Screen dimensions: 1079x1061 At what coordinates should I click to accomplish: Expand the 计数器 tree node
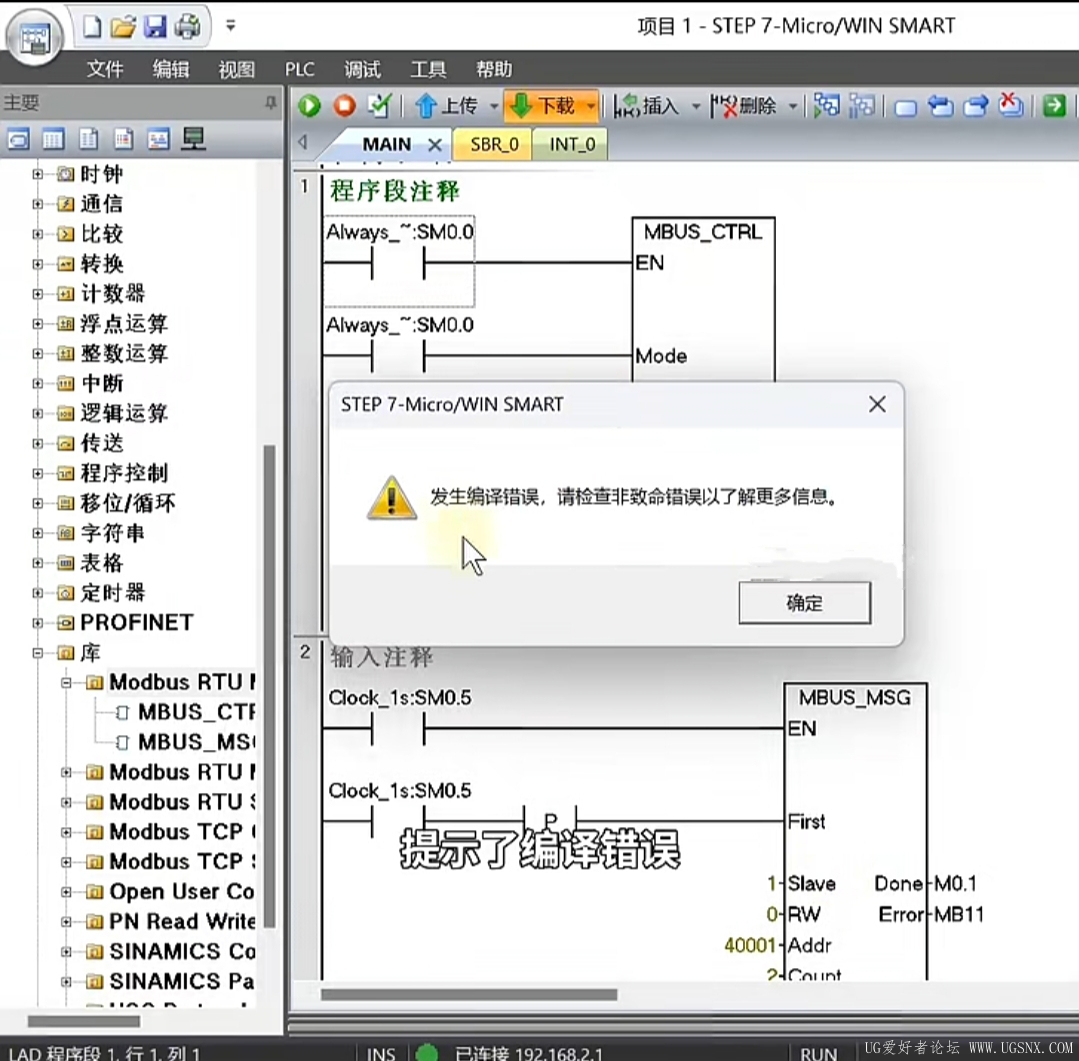[38, 294]
